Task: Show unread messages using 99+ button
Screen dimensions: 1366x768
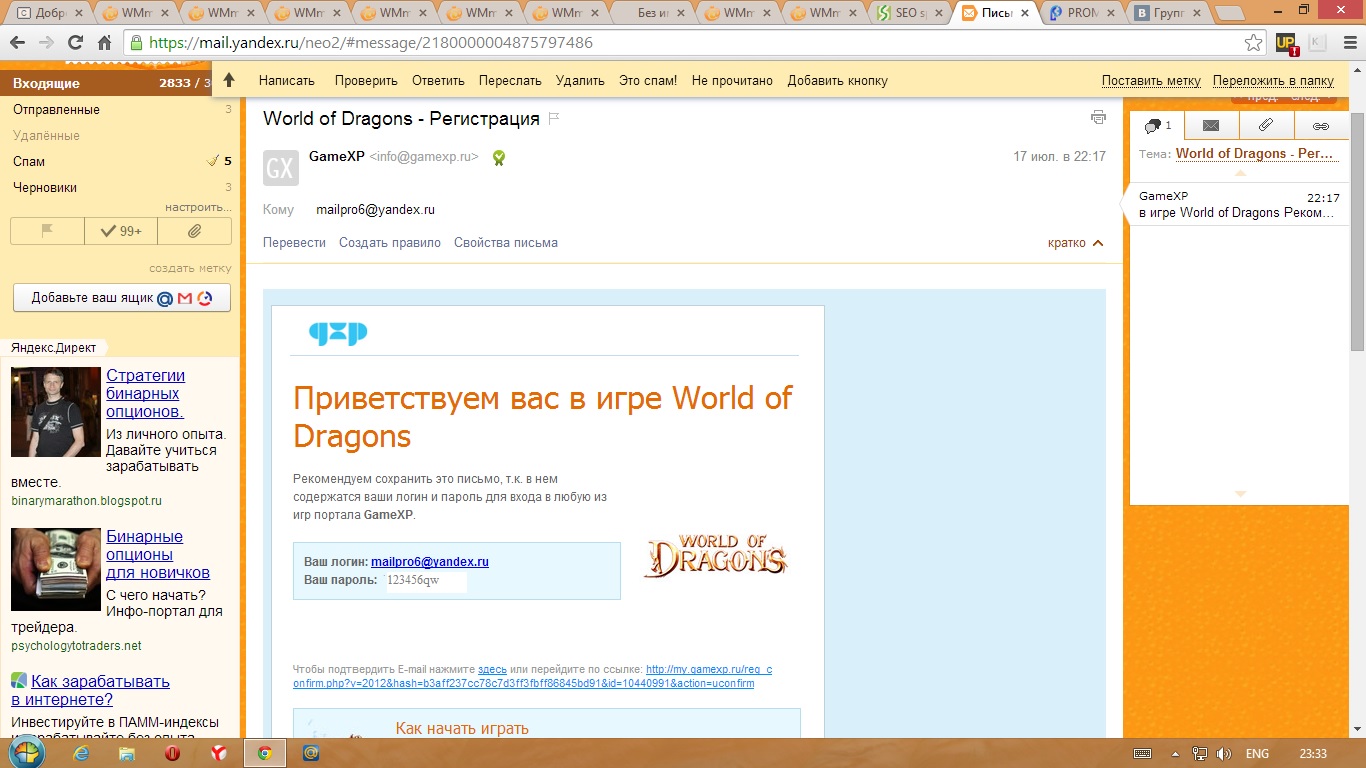Action: tap(121, 231)
